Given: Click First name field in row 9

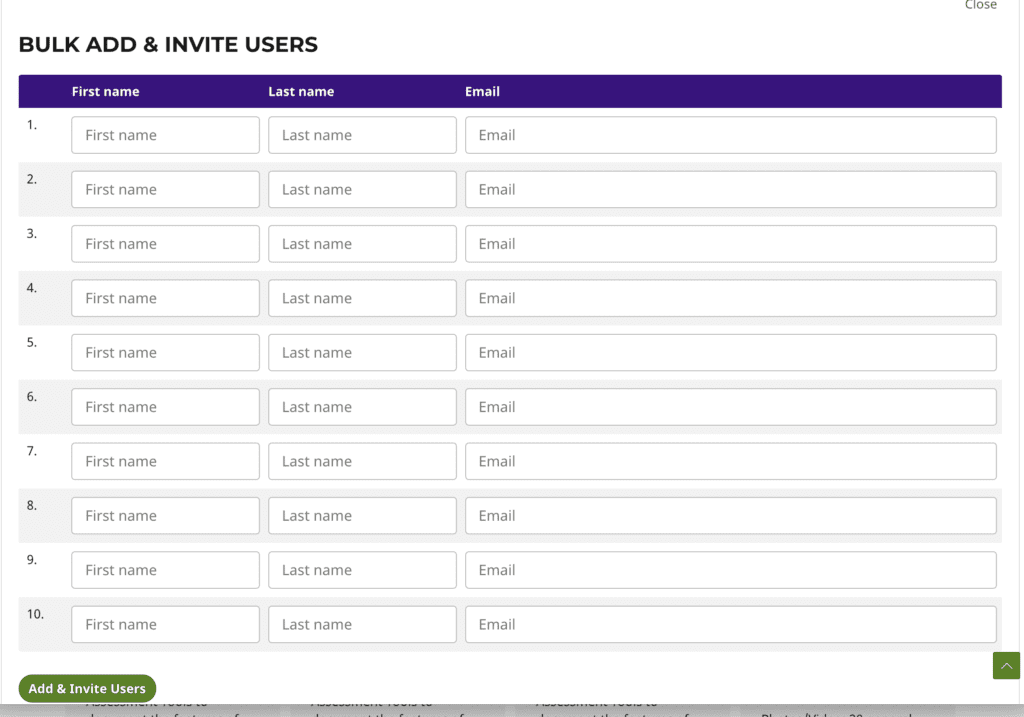Looking at the screenshot, I should (x=165, y=570).
